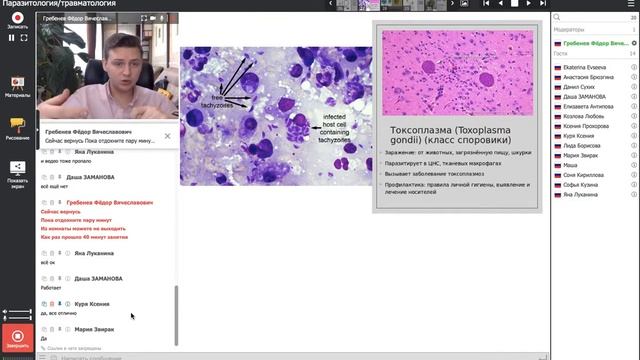Click the chat message input field
This screenshot has height=360, width=640.
[x=298, y=358]
